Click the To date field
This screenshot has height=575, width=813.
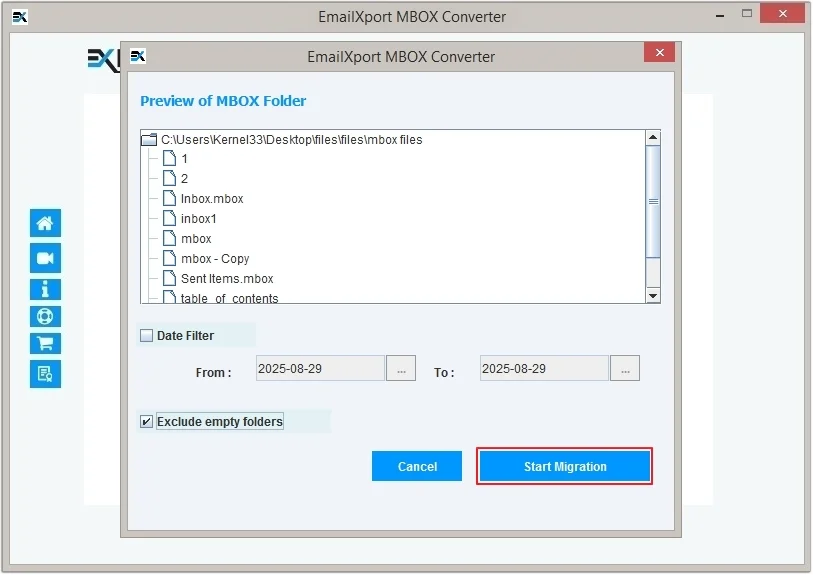544,368
